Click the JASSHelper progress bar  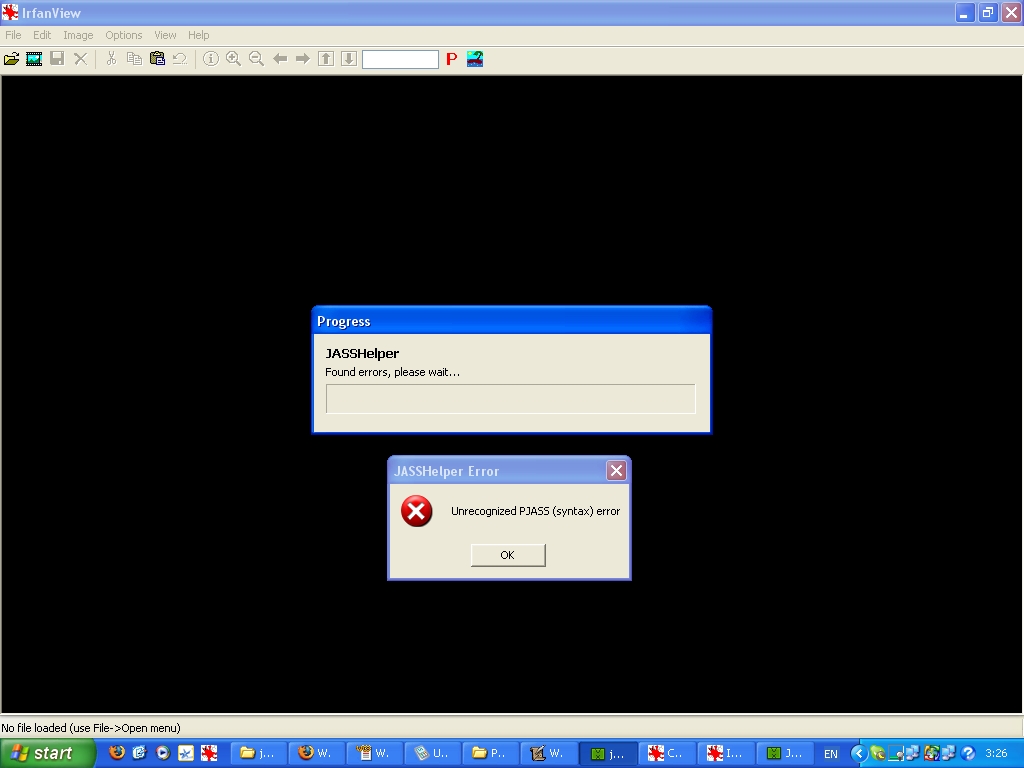[x=511, y=398]
